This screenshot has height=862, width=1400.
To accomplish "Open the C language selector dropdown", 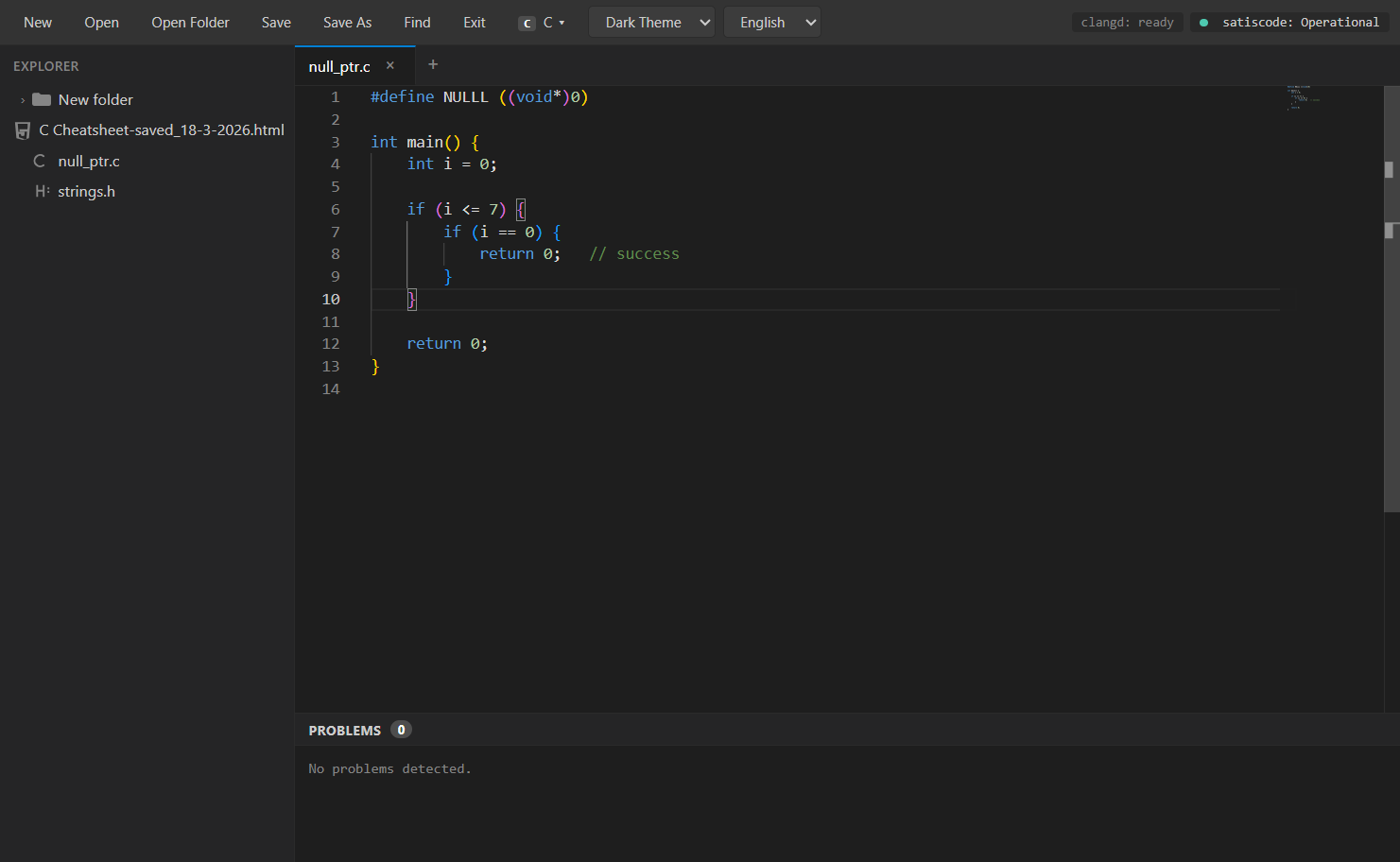I will click(543, 23).
